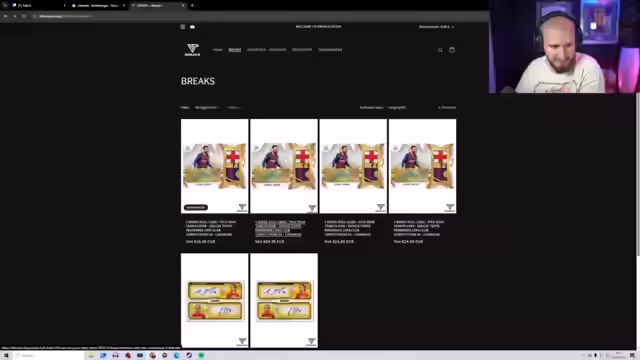Expand the availability filter dropdown

click(x=207, y=108)
